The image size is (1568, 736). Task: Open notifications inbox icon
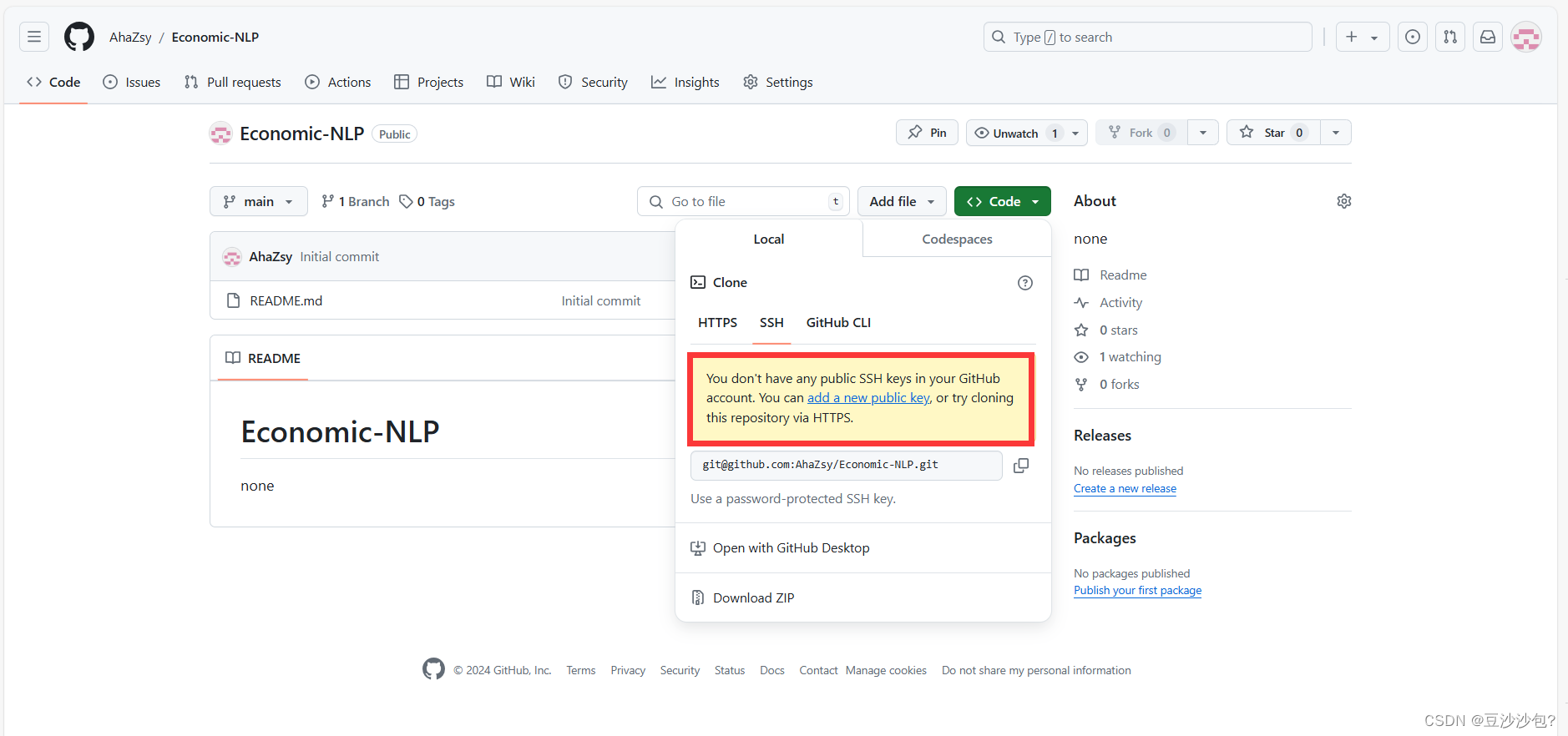(1488, 37)
